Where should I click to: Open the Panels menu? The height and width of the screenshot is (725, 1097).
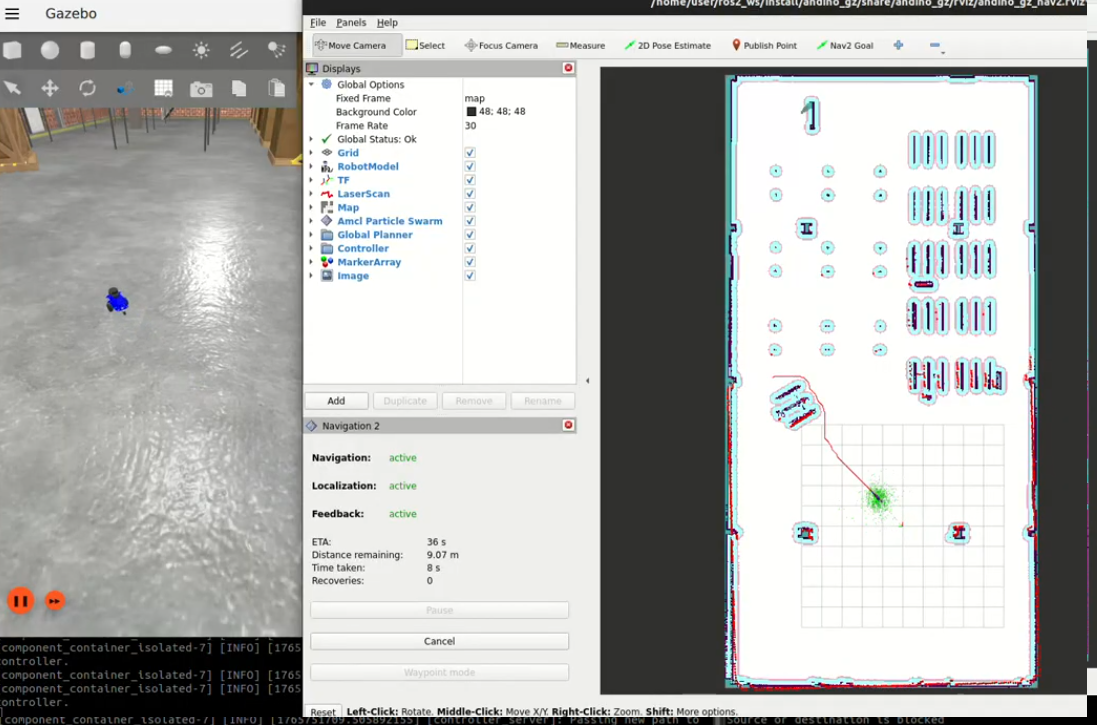351,22
